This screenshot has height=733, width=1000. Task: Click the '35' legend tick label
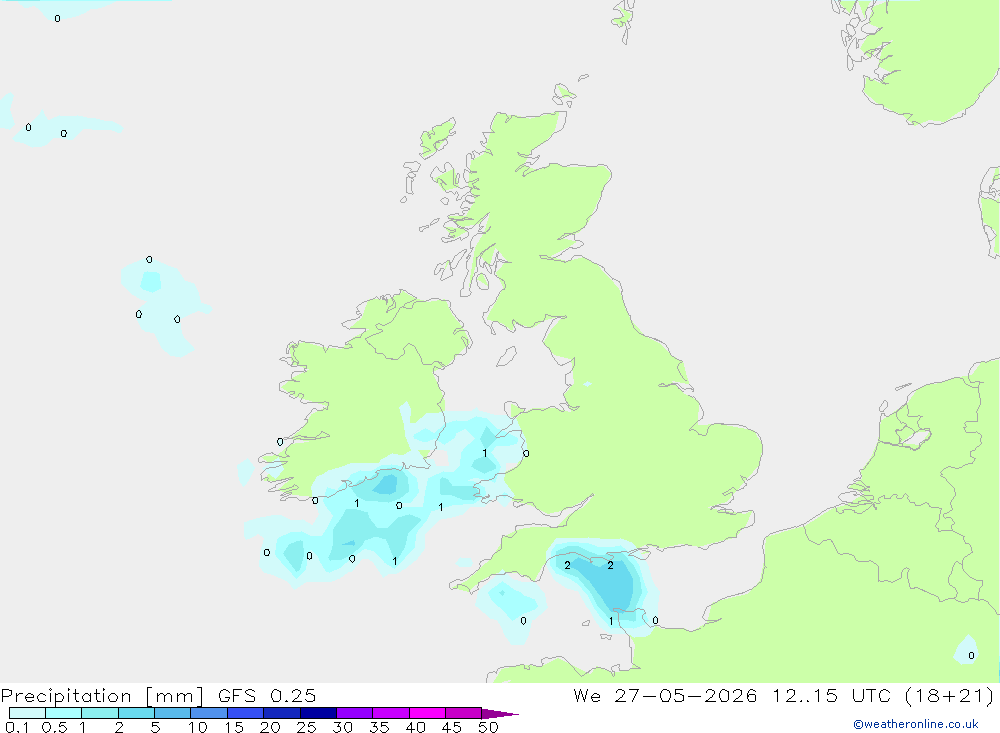379,727
